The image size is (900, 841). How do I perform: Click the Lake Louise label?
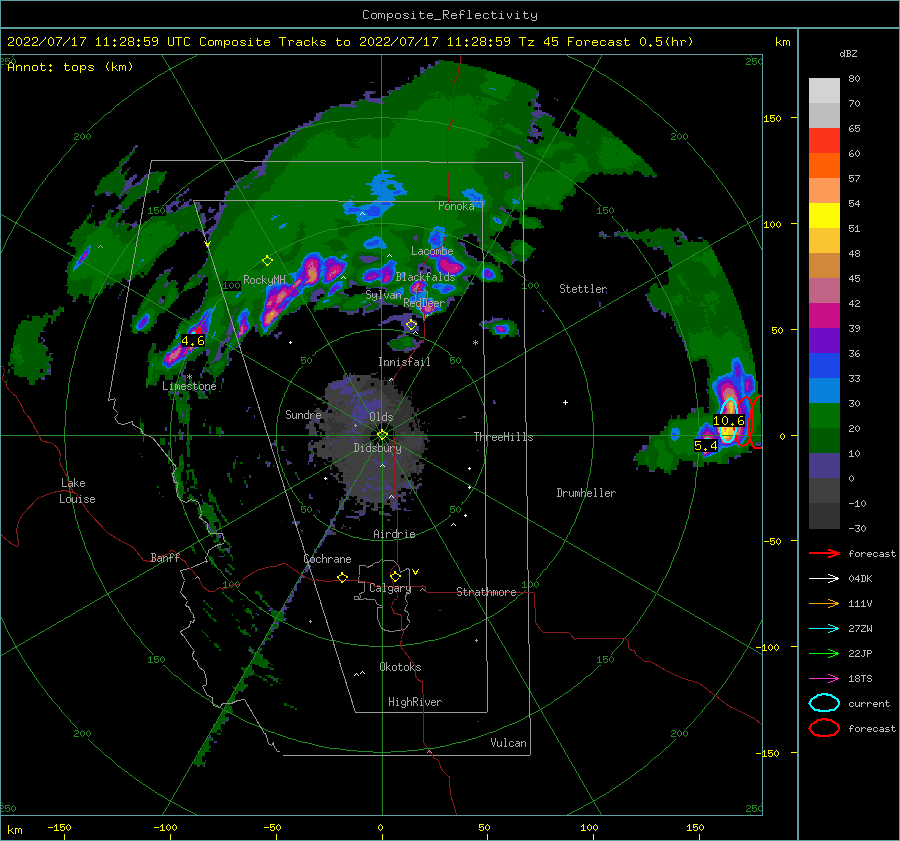[x=77, y=491]
